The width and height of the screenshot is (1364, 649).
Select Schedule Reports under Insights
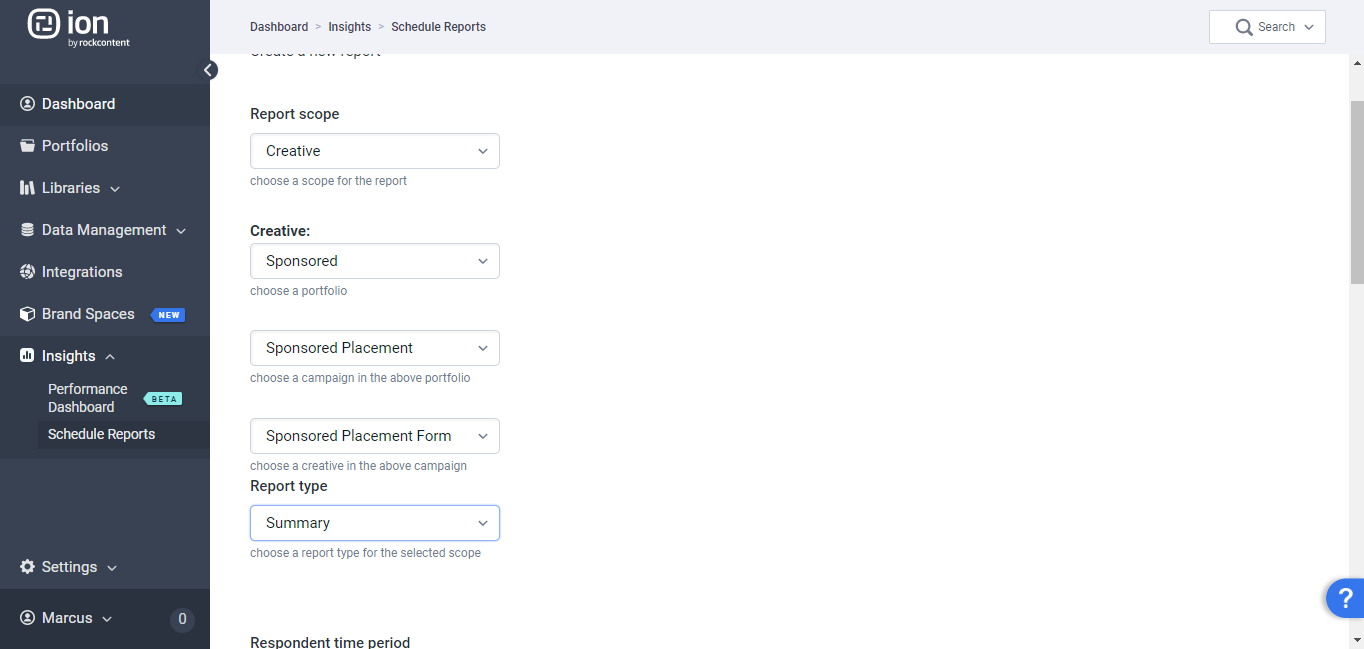[102, 434]
